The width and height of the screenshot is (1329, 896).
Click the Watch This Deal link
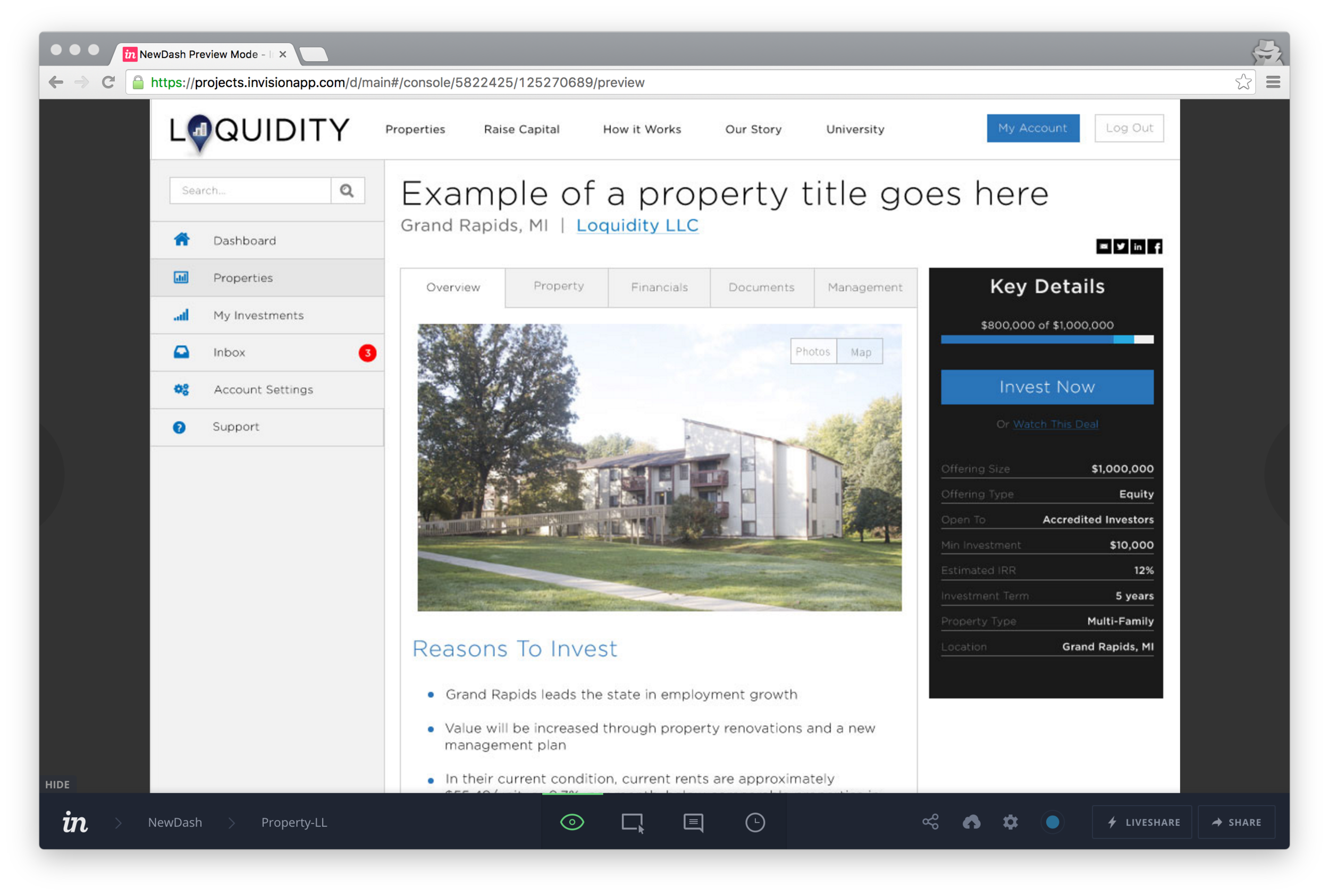(1055, 424)
